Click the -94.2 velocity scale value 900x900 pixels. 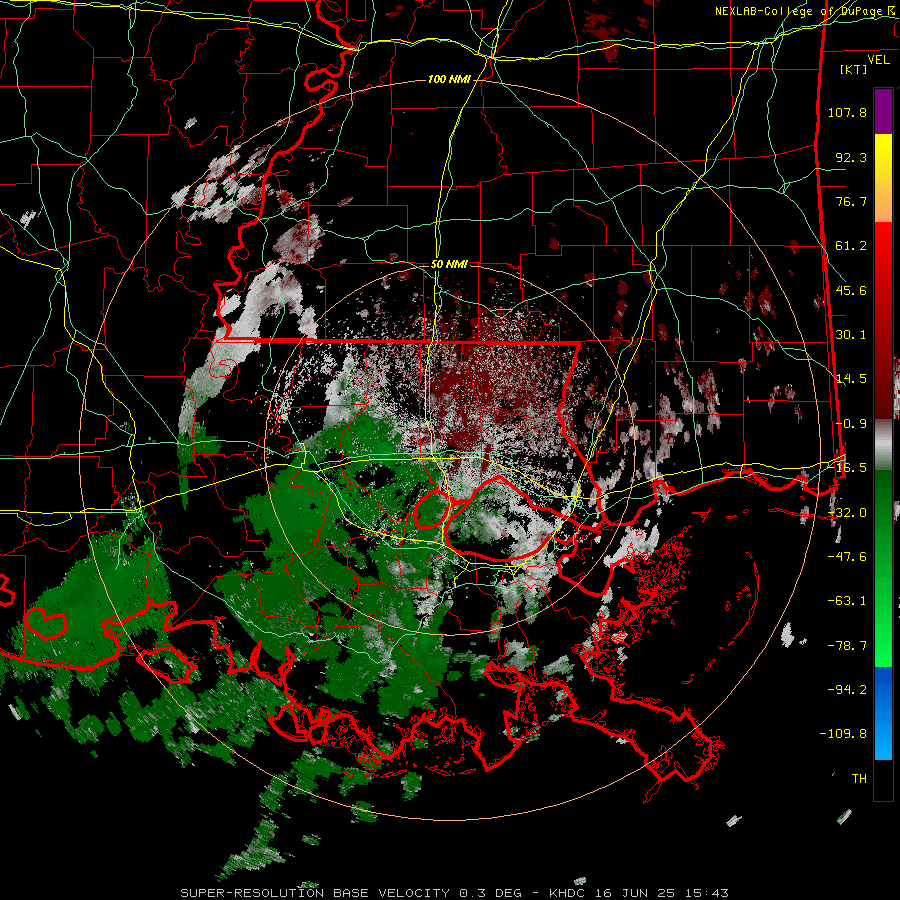pyautogui.click(x=847, y=690)
